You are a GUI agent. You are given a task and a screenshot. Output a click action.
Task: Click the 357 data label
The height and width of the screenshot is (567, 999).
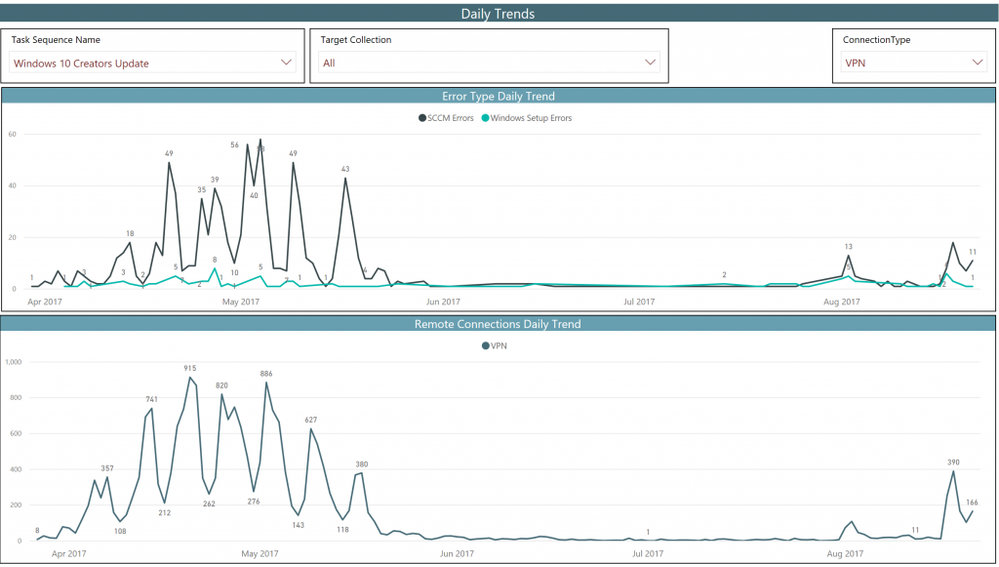pyautogui.click(x=107, y=468)
